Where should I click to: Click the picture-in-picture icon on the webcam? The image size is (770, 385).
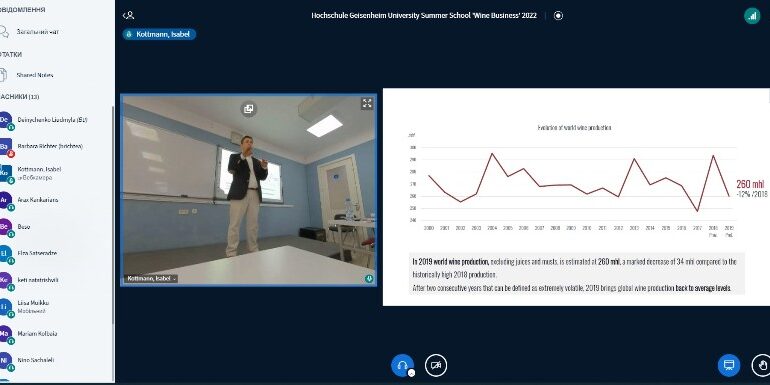click(x=248, y=109)
